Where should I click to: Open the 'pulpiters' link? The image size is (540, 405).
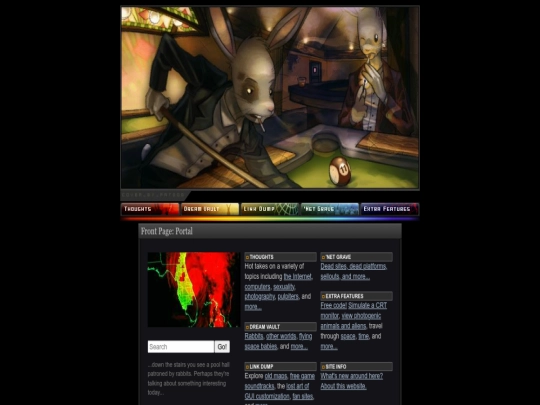[288, 297]
